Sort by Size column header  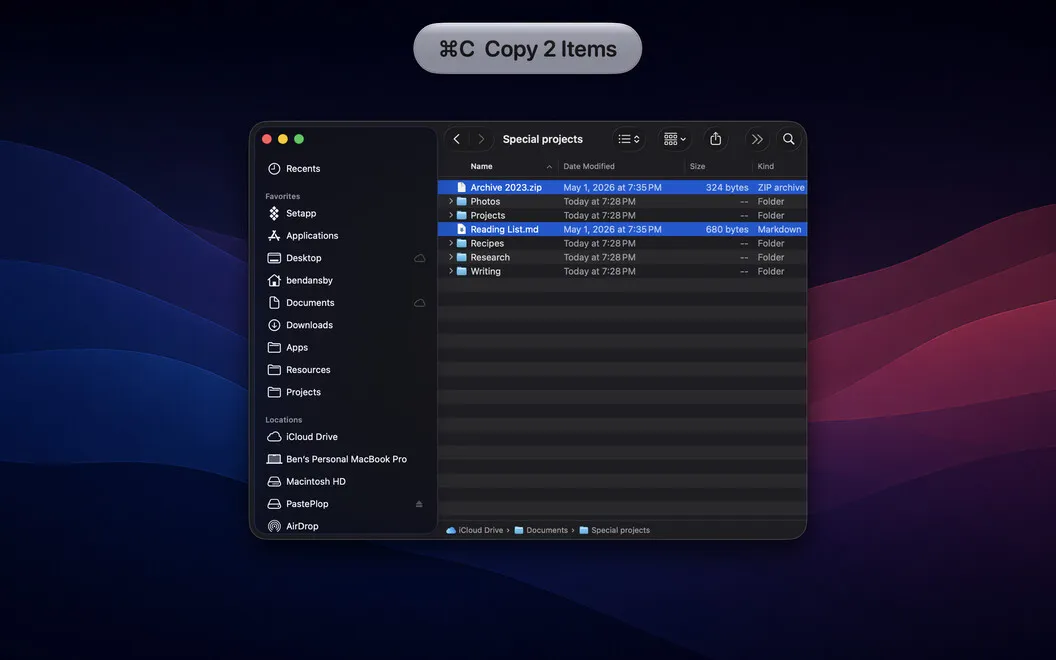coord(697,166)
